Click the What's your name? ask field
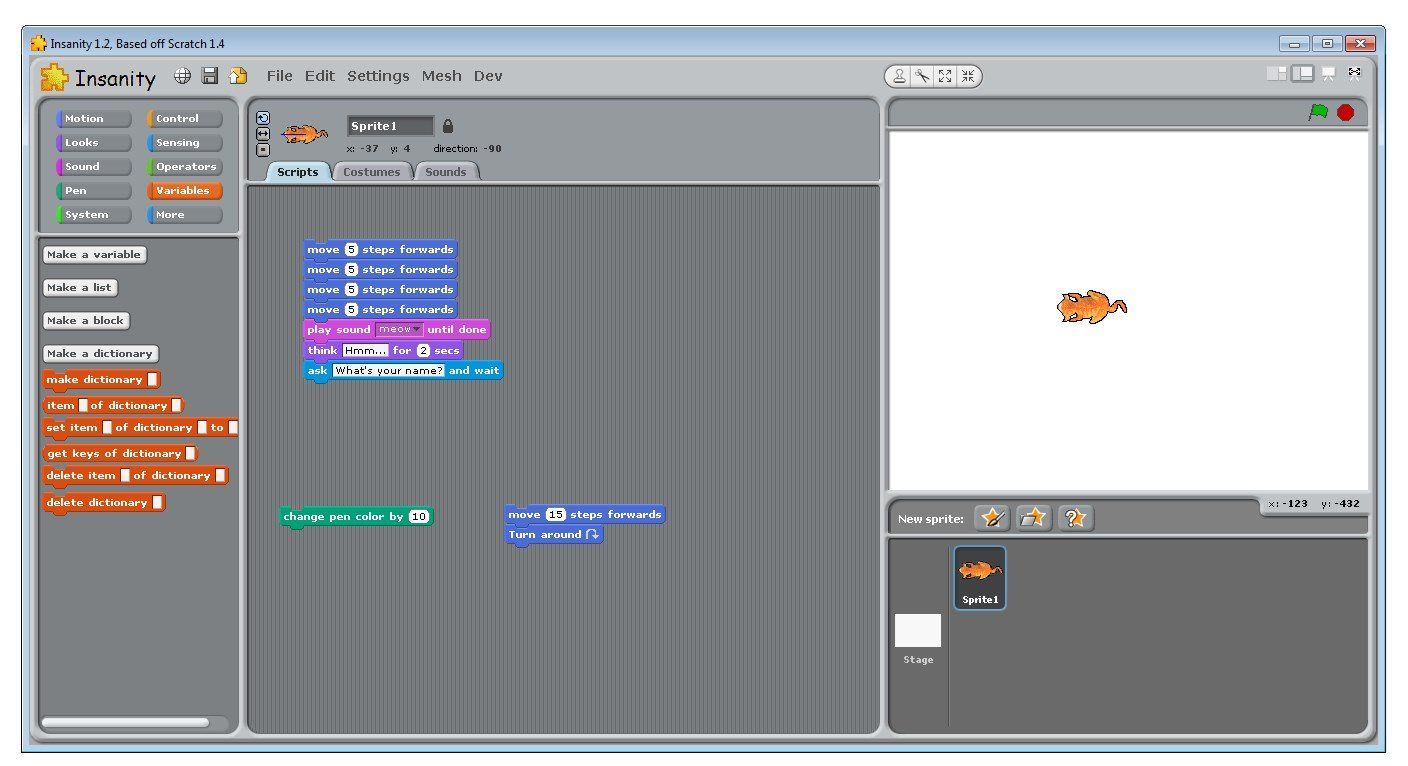This screenshot has width=1408, height=766. pos(389,370)
